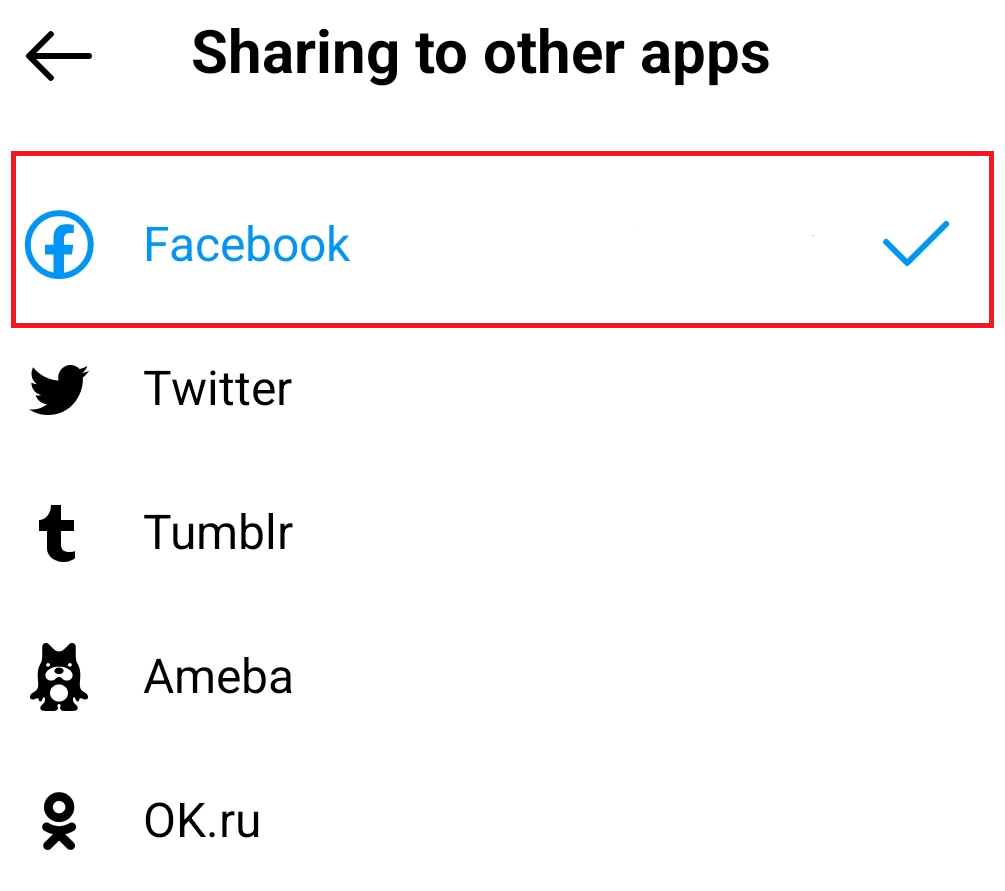Select the Facebook text label

coord(247,244)
